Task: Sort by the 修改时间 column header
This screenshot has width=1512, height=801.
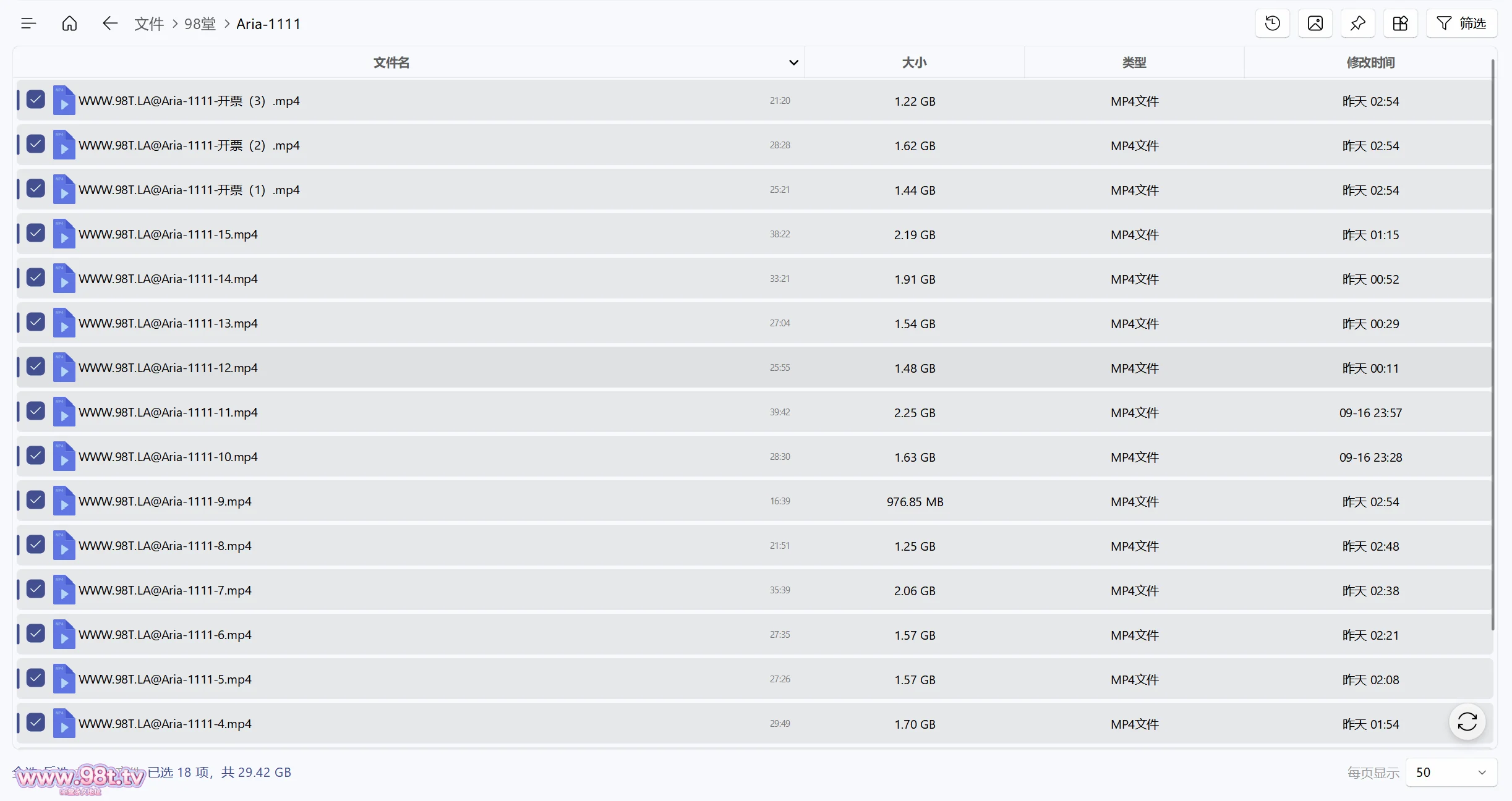Action: point(1370,62)
